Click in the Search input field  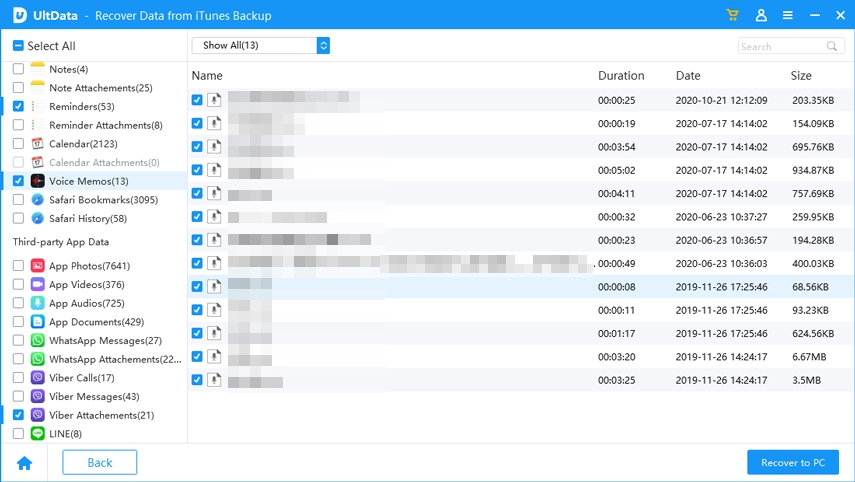[x=781, y=46]
